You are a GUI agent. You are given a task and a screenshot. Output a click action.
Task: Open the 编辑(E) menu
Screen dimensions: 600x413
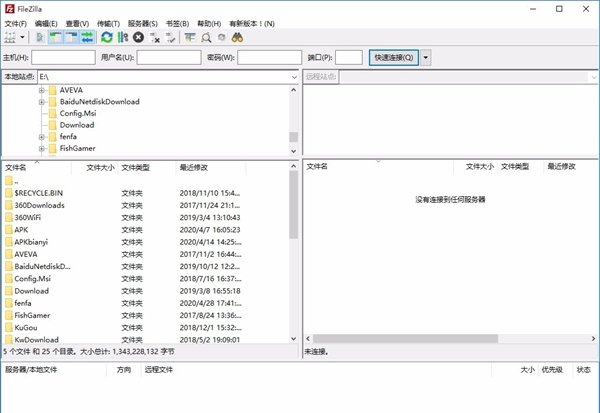pos(46,24)
